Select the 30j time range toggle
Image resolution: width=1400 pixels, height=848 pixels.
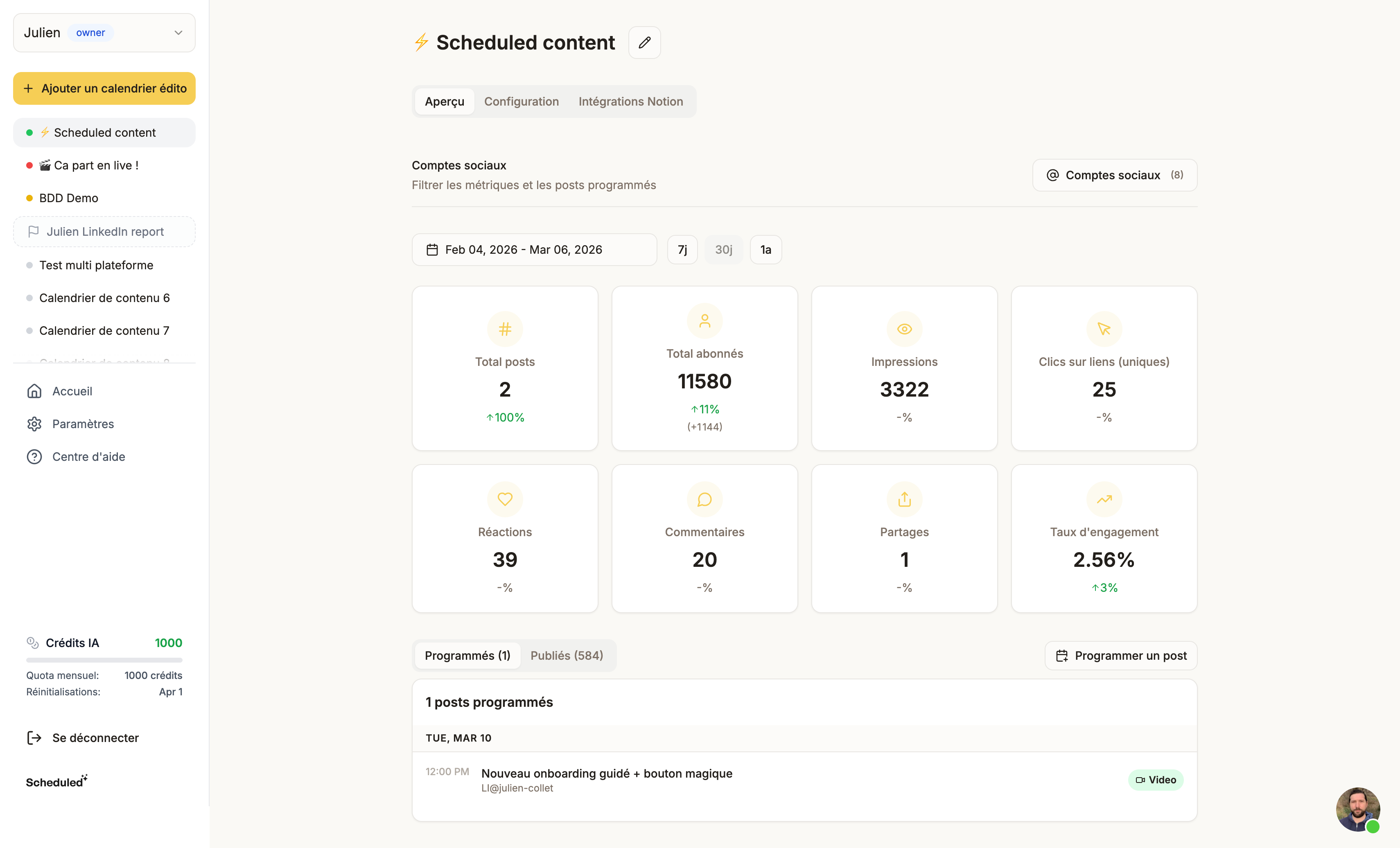click(x=723, y=250)
